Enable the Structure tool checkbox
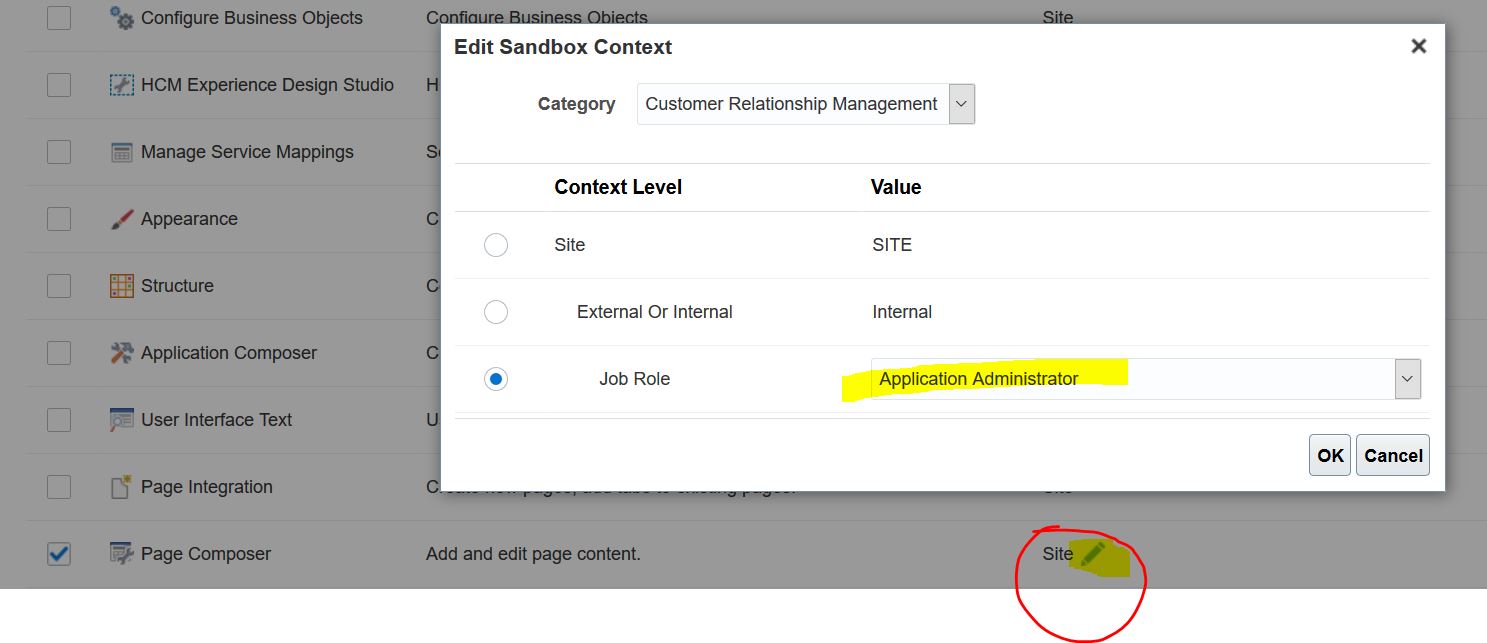This screenshot has height=643, width=1487. tap(58, 285)
